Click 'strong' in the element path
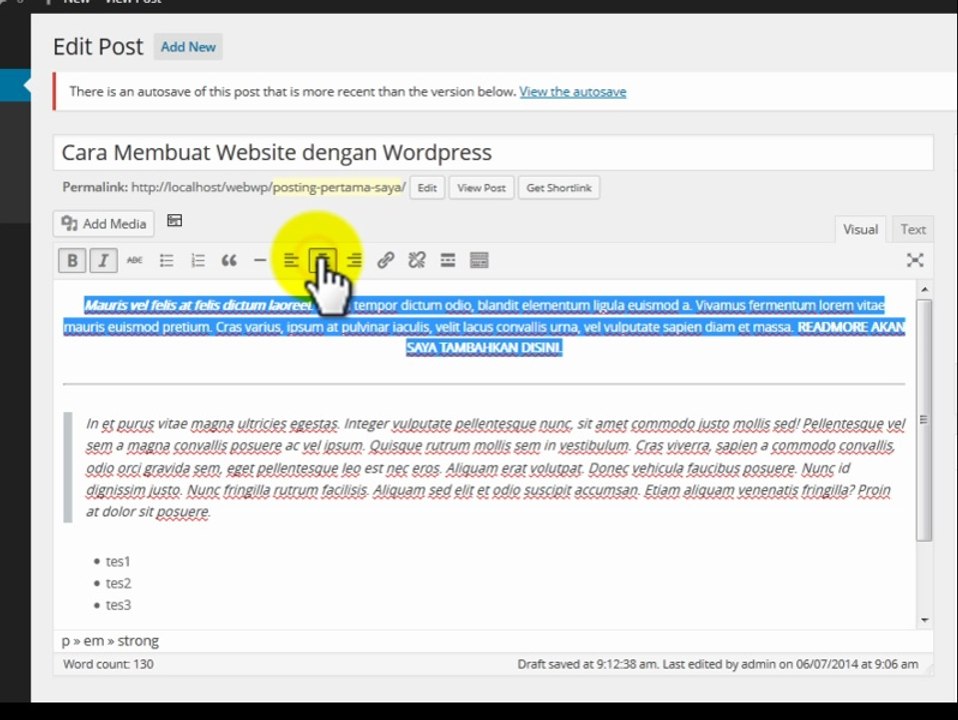 [138, 641]
